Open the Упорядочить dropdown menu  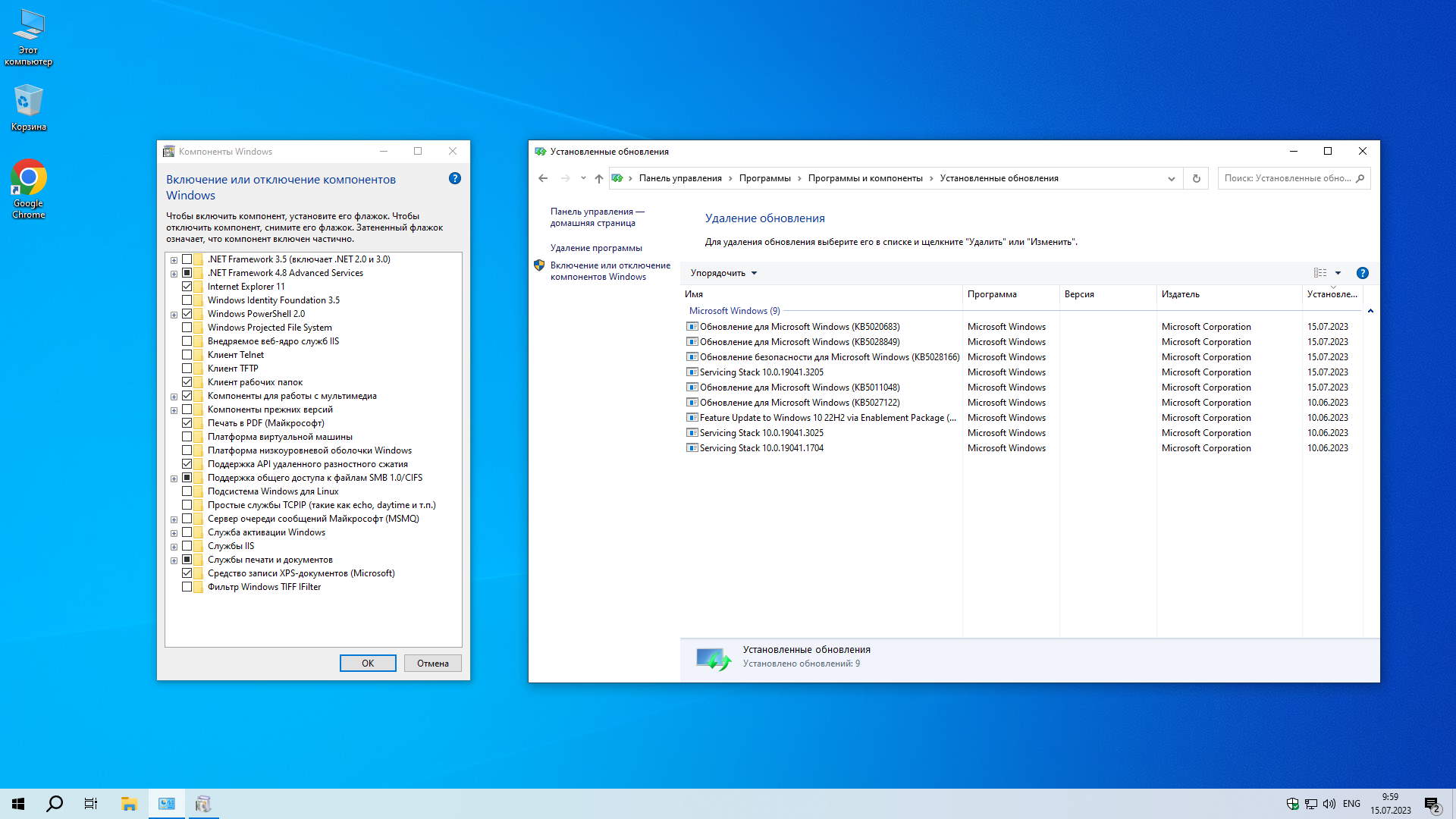tap(723, 273)
